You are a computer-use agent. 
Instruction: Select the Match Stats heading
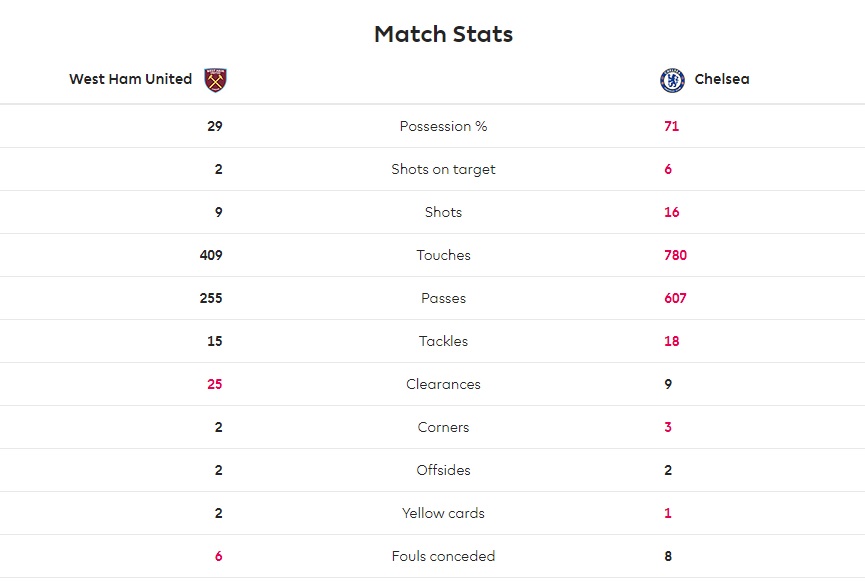click(444, 34)
